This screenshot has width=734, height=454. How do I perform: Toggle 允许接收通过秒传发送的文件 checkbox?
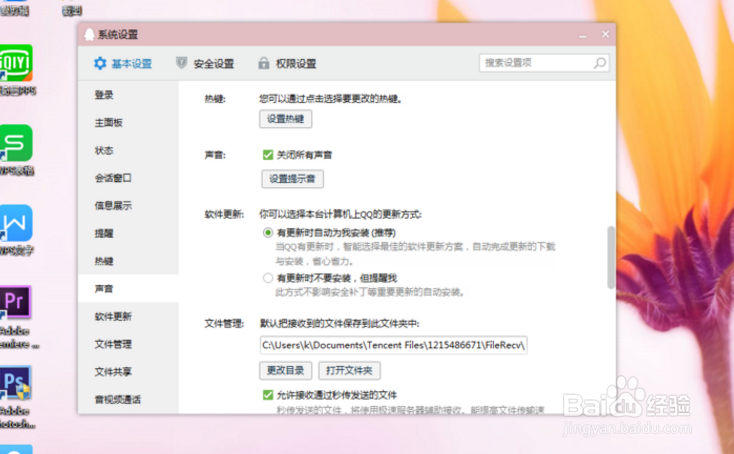pyautogui.click(x=268, y=395)
